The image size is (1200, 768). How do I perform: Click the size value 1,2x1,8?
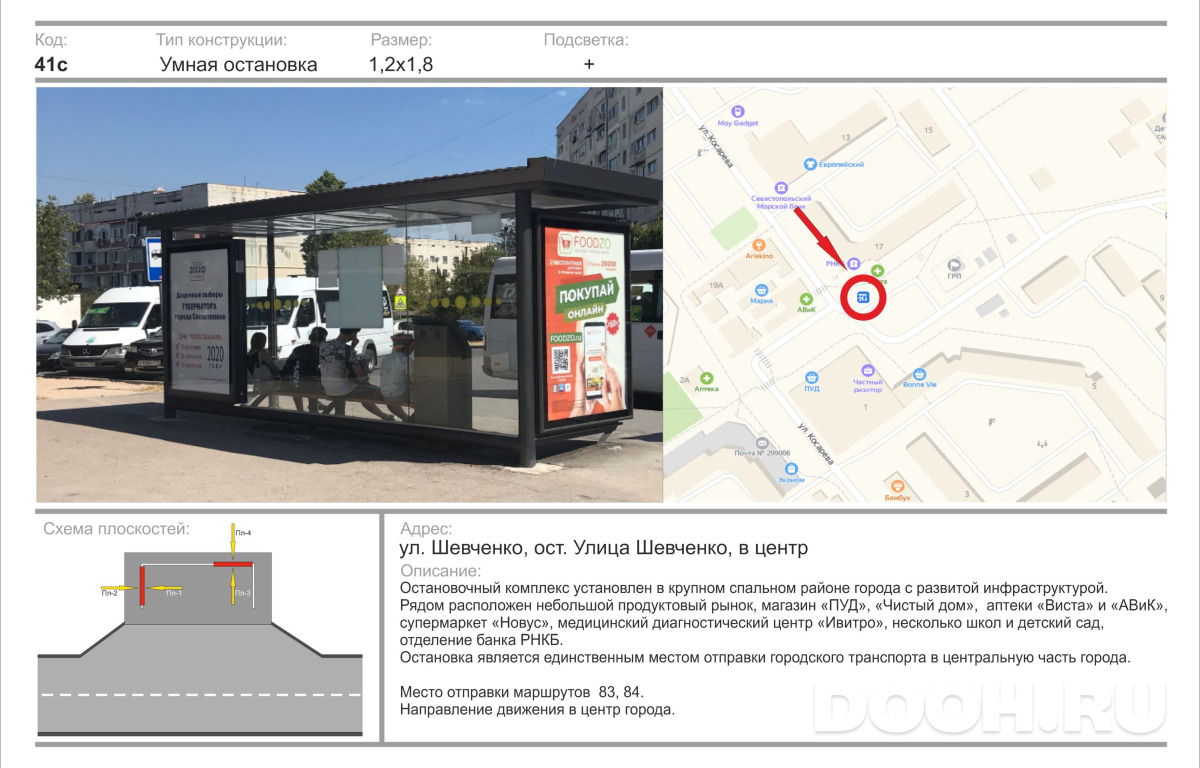click(x=401, y=65)
